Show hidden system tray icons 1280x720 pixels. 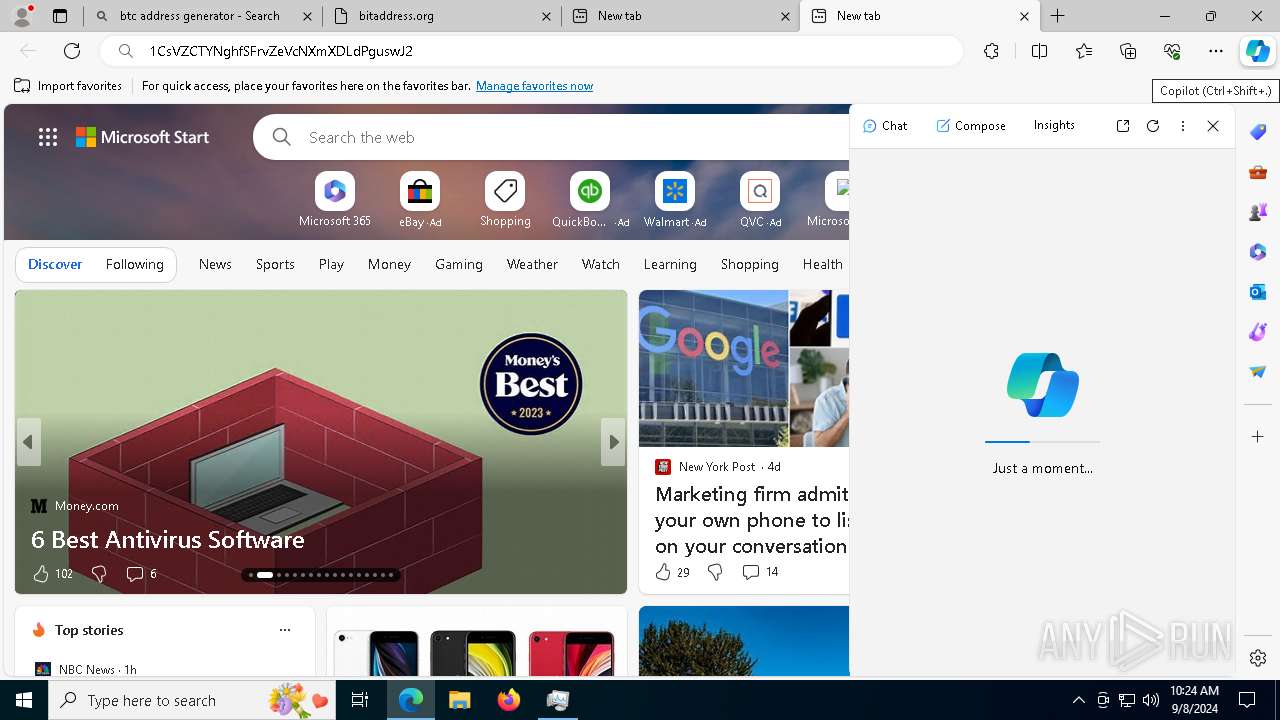[x=1078, y=700]
